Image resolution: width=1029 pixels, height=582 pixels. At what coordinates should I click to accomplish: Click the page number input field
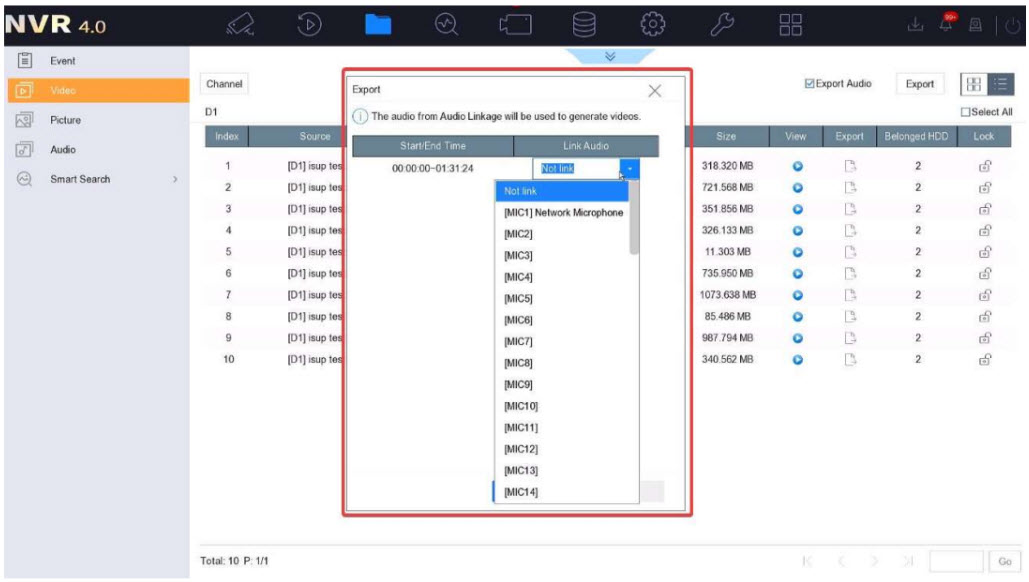tap(955, 561)
